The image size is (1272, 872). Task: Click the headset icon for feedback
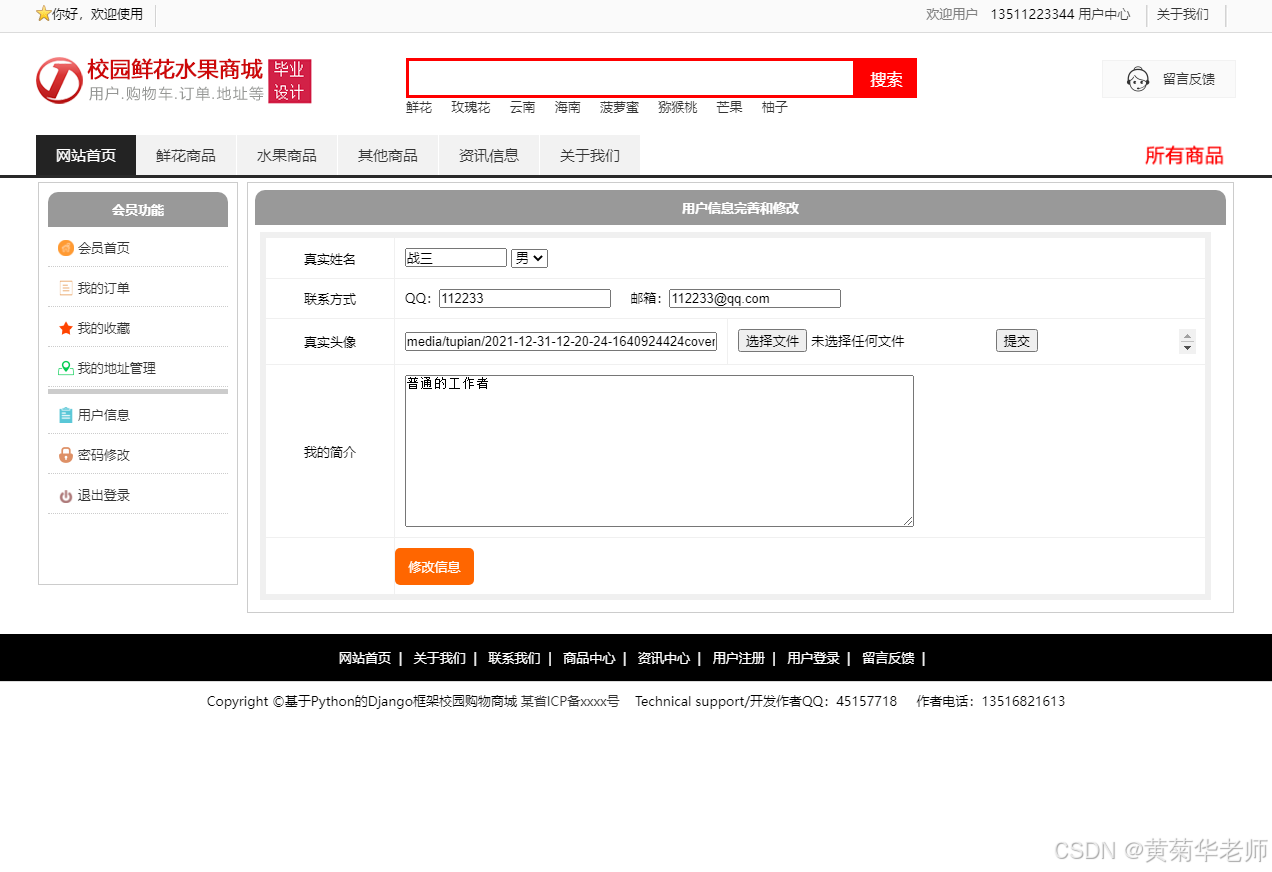[x=1138, y=79]
